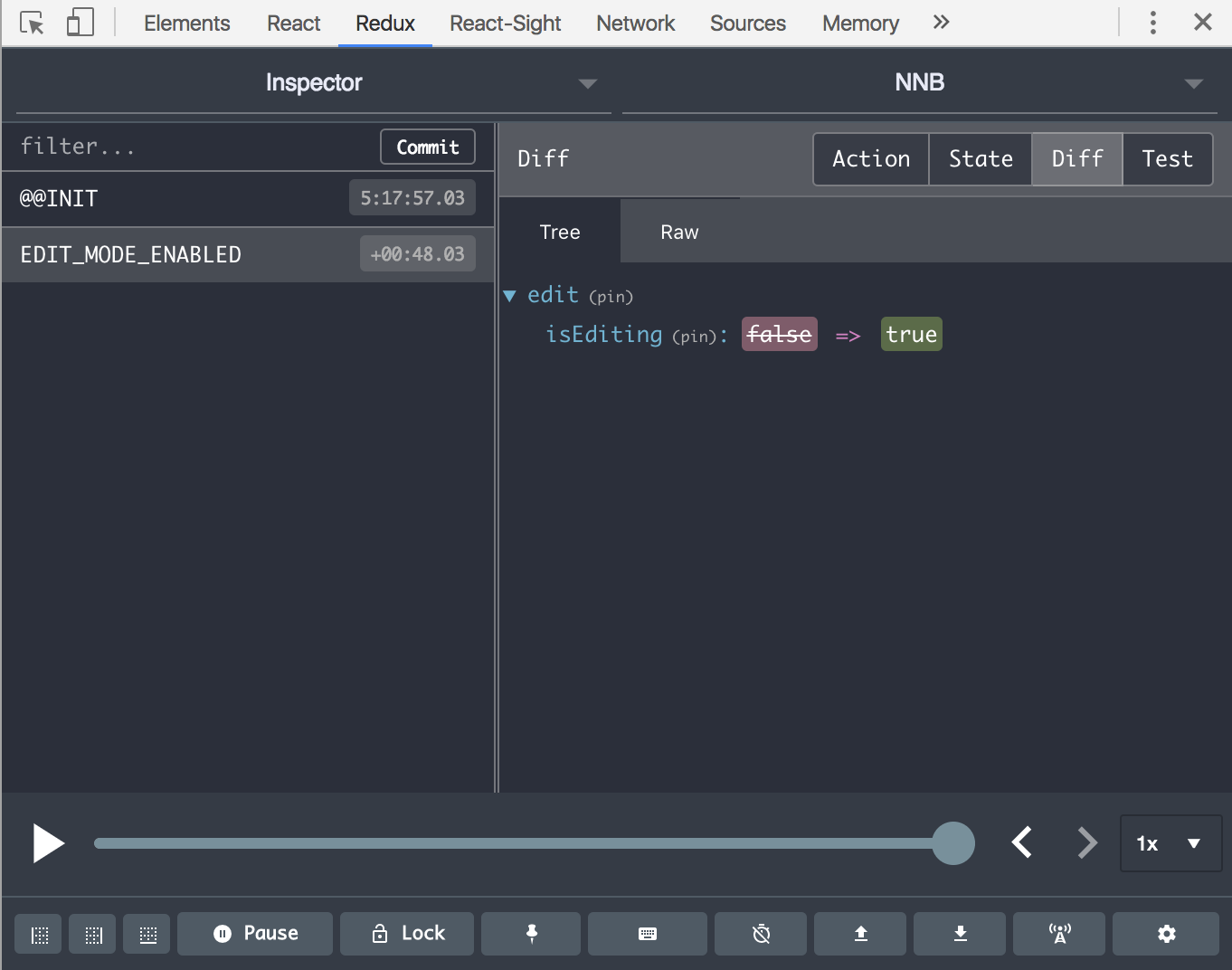Click the import upload icon button

click(x=860, y=934)
